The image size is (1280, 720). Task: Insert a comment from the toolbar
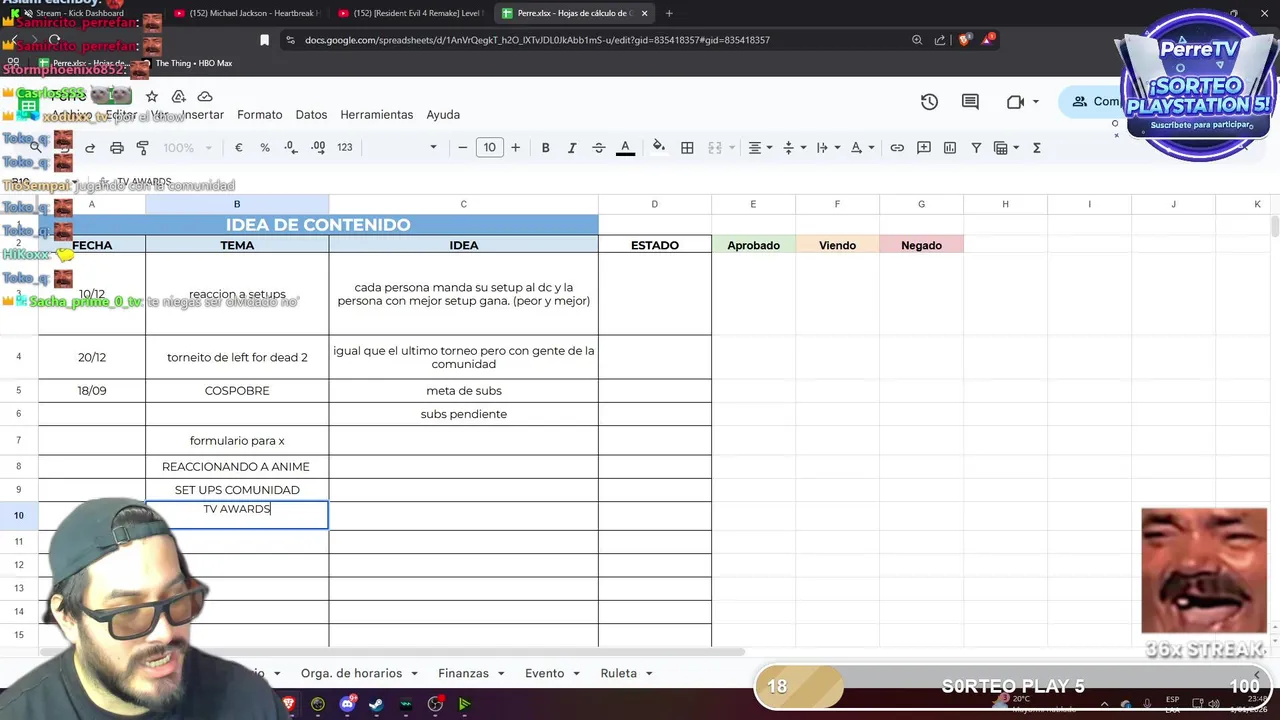(x=924, y=147)
